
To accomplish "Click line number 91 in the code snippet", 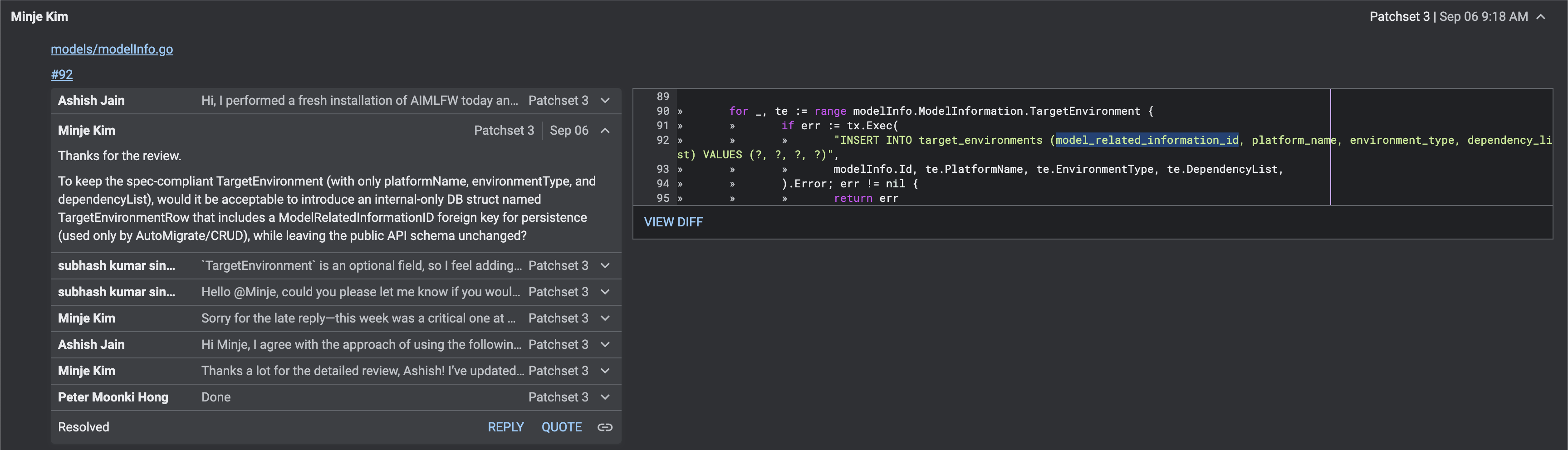I will pos(662,126).
